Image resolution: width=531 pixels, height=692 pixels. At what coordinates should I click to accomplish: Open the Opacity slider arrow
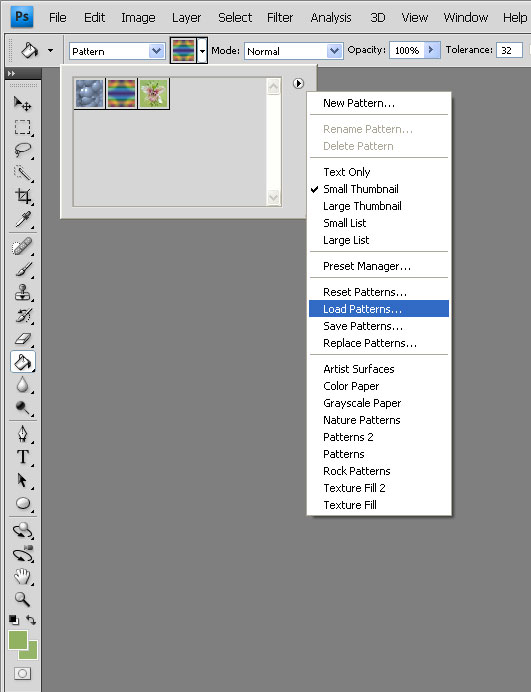(431, 50)
